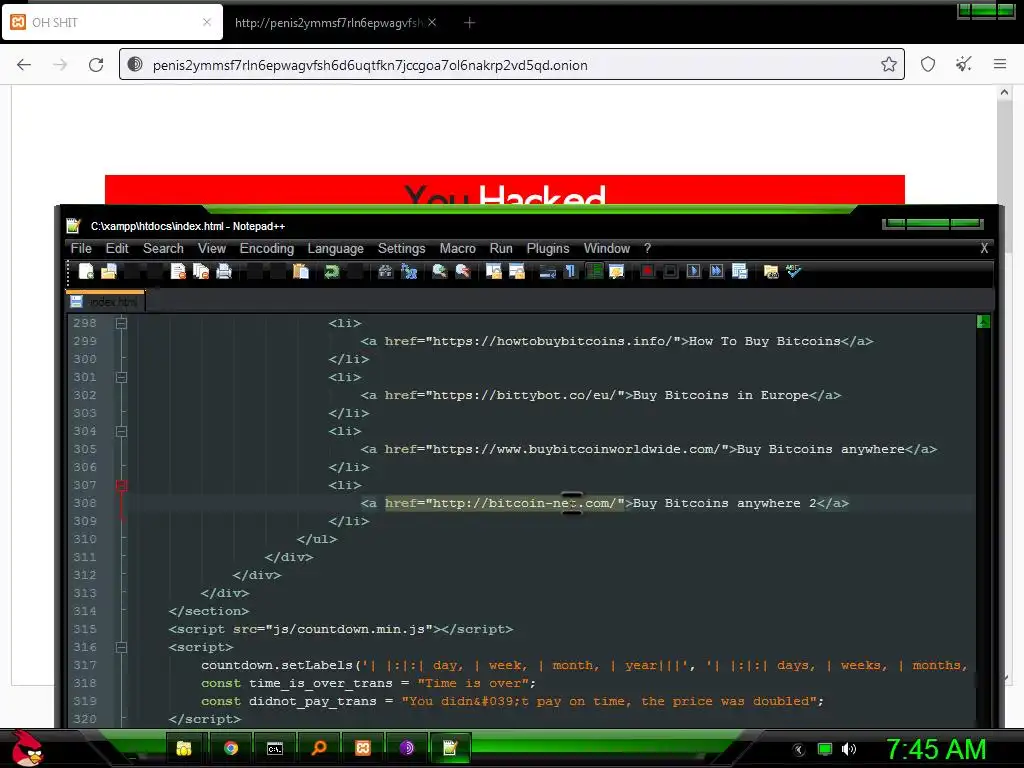Image resolution: width=1024 pixels, height=768 pixels.
Task: Switch to the second penis2ymmsf7 browser tab
Action: pyautogui.click(x=335, y=22)
